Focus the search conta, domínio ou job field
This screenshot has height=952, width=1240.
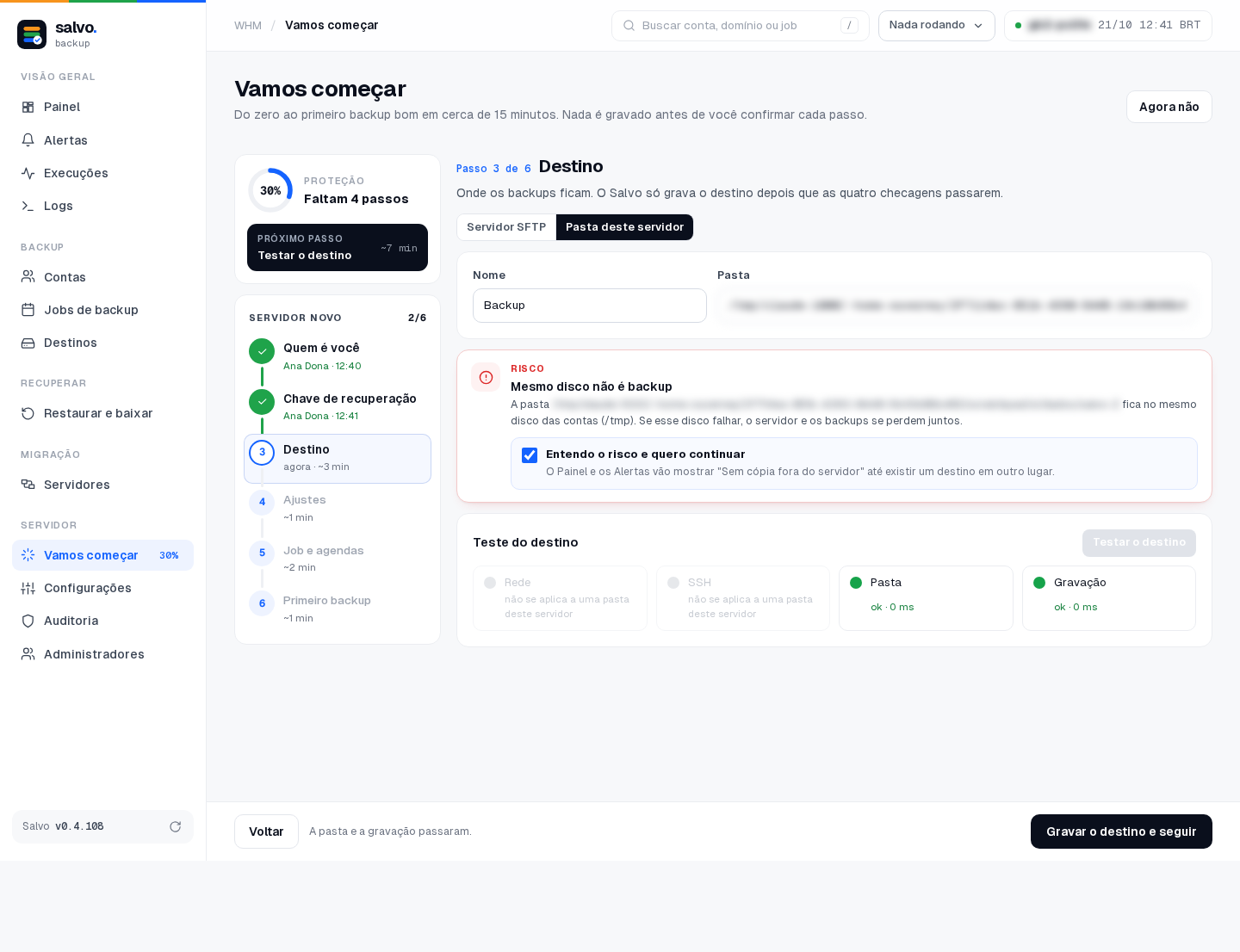pos(740,26)
